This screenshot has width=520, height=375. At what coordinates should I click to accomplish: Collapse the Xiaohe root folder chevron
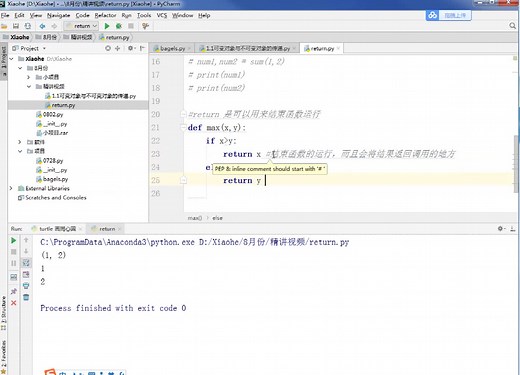pyautogui.click(x=12, y=59)
